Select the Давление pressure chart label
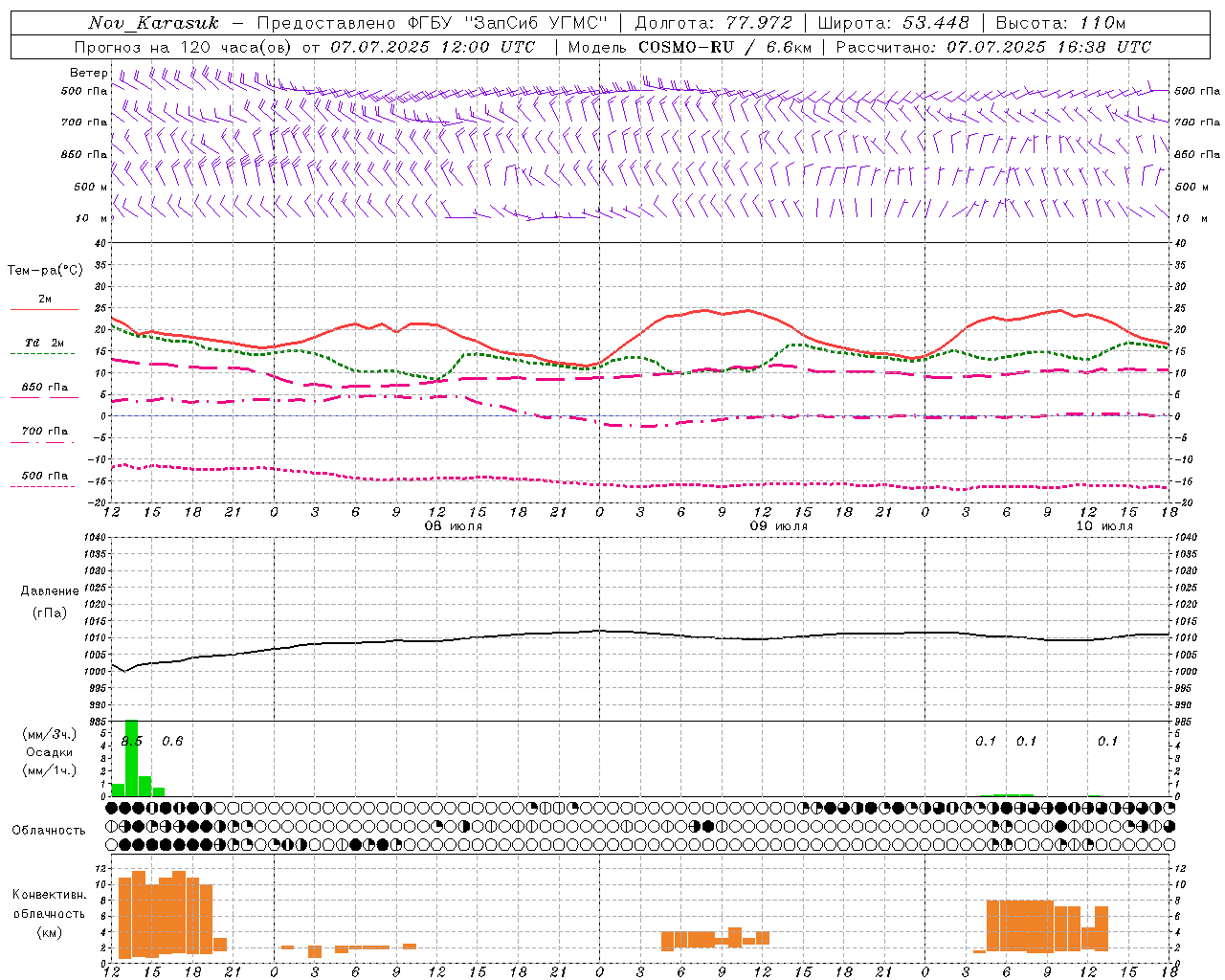 [x=49, y=591]
